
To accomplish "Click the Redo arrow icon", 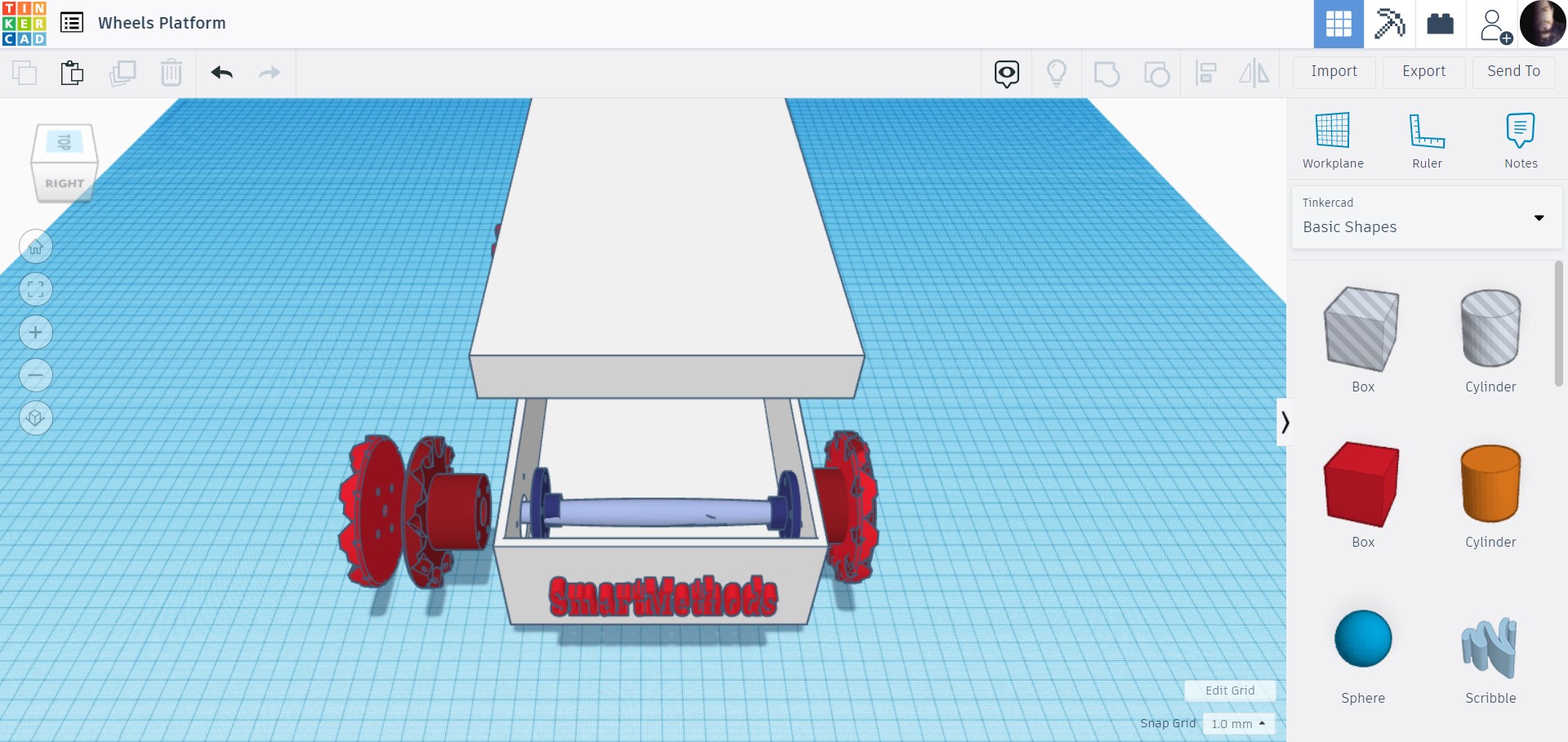I will coord(269,72).
